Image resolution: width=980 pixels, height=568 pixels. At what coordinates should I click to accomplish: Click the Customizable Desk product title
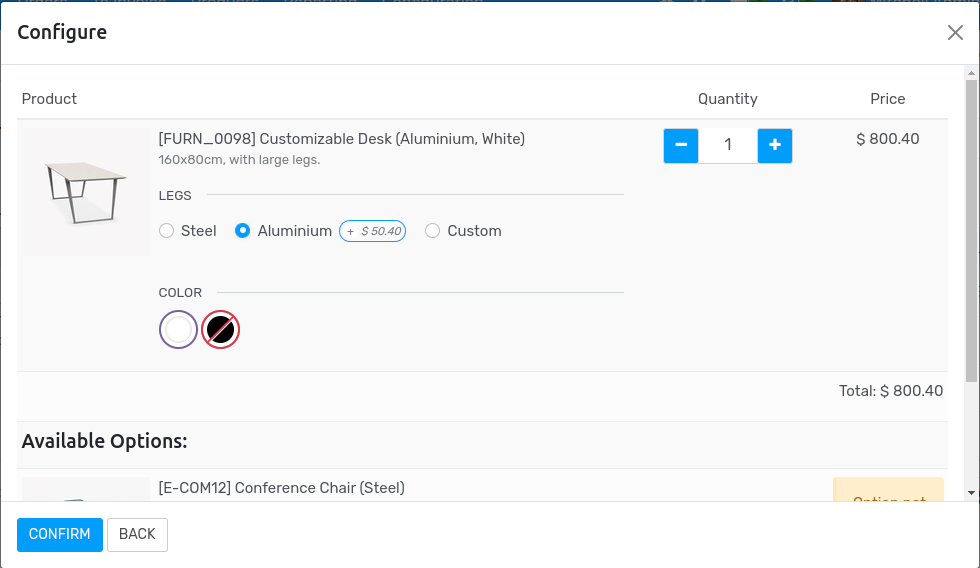point(341,139)
